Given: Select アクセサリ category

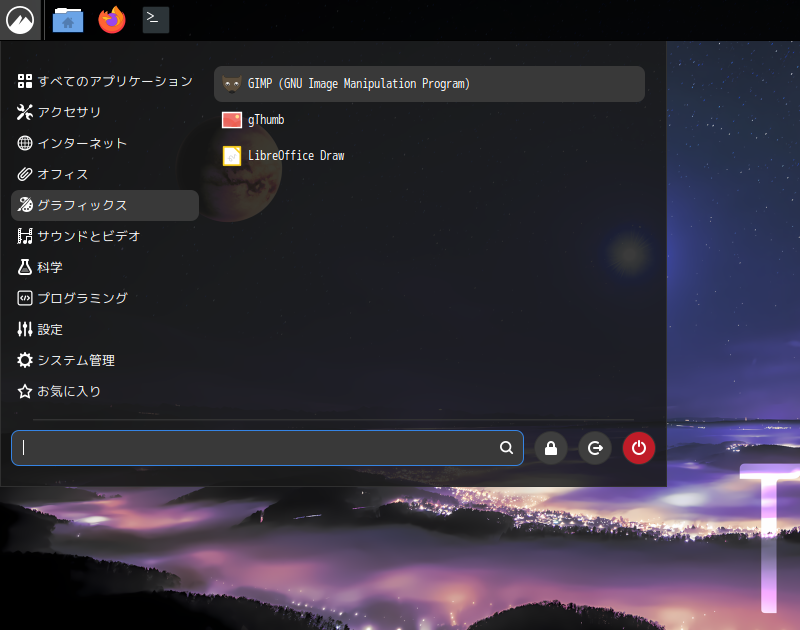Looking at the screenshot, I should 105,112.
